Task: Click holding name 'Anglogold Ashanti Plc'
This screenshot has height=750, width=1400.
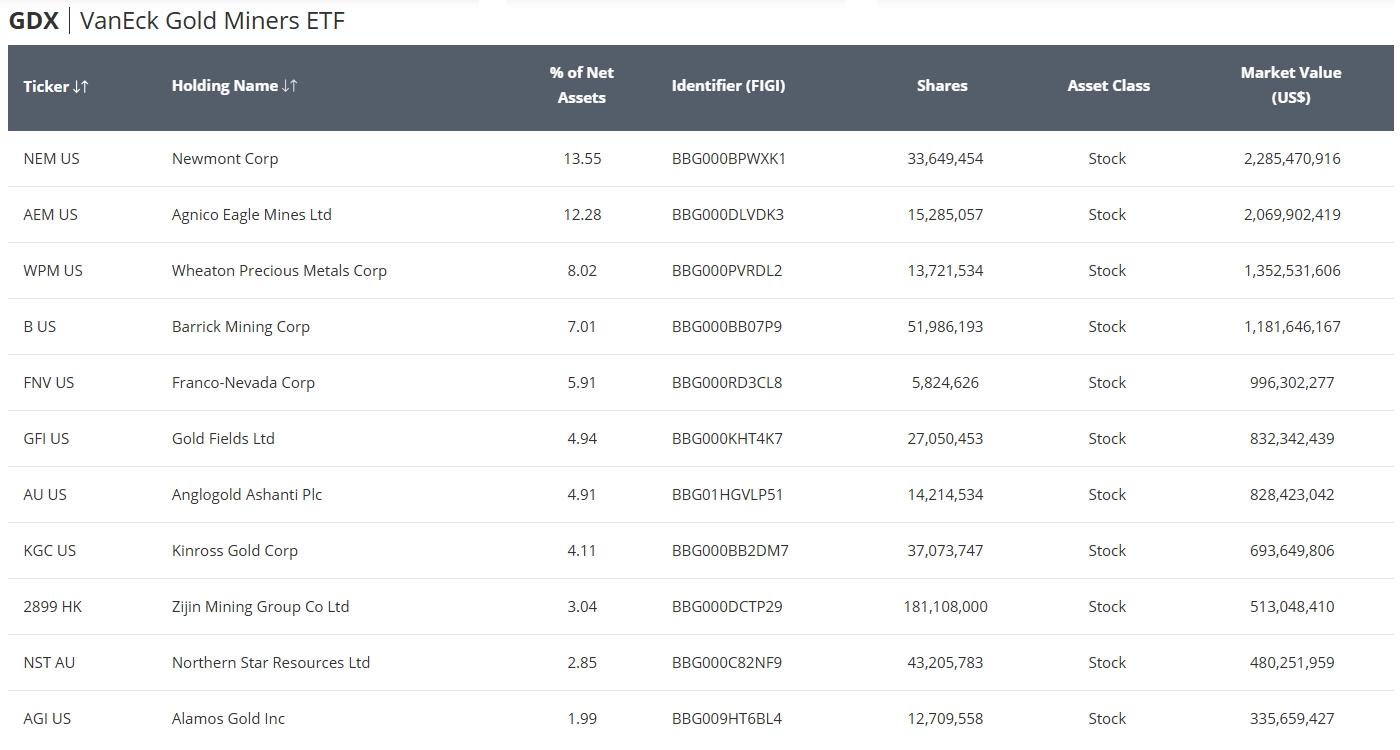Action: [247, 495]
